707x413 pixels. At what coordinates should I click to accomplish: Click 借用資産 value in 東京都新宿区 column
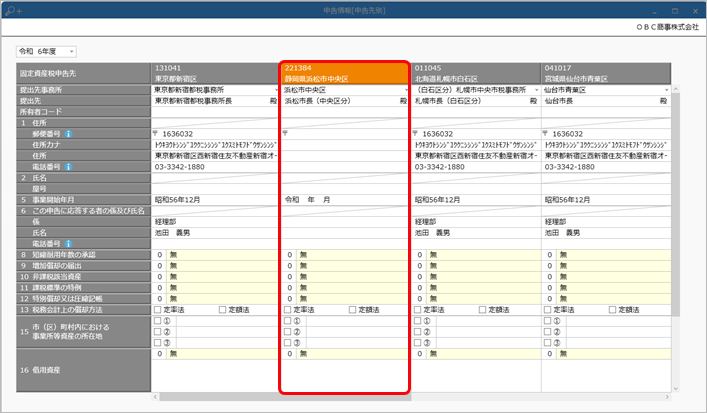point(216,354)
